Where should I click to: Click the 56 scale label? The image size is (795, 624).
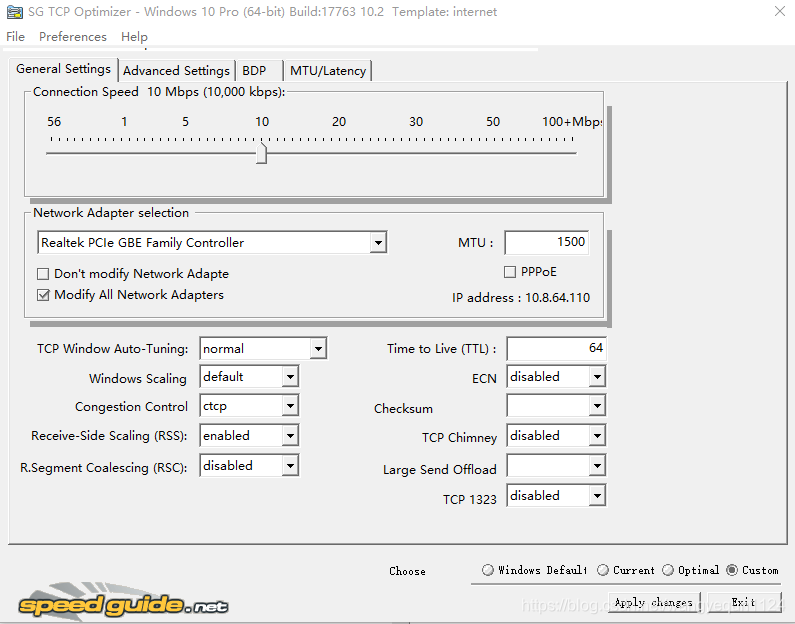(x=54, y=122)
